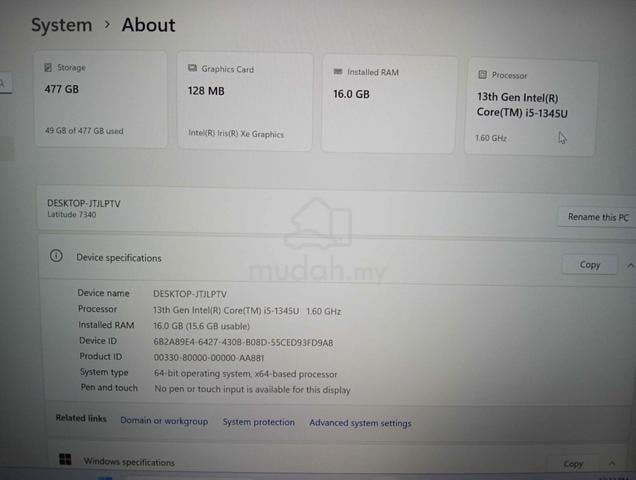Click the Product ID value '00330-80000-00000-AA881'
The height and width of the screenshot is (480, 636).
click(208, 357)
